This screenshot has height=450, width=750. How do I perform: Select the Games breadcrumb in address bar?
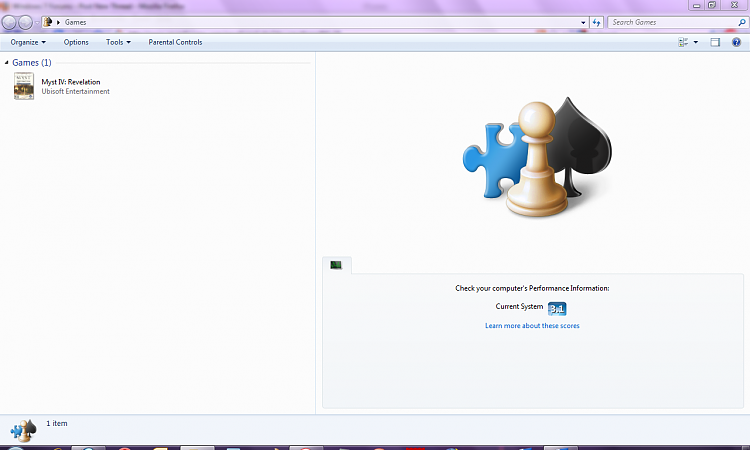(76, 22)
